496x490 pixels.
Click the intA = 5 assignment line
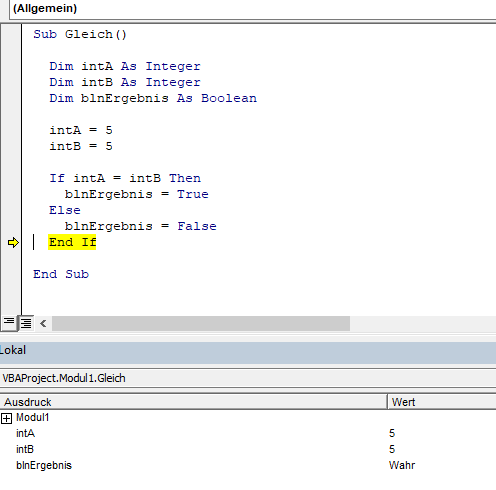coord(81,130)
